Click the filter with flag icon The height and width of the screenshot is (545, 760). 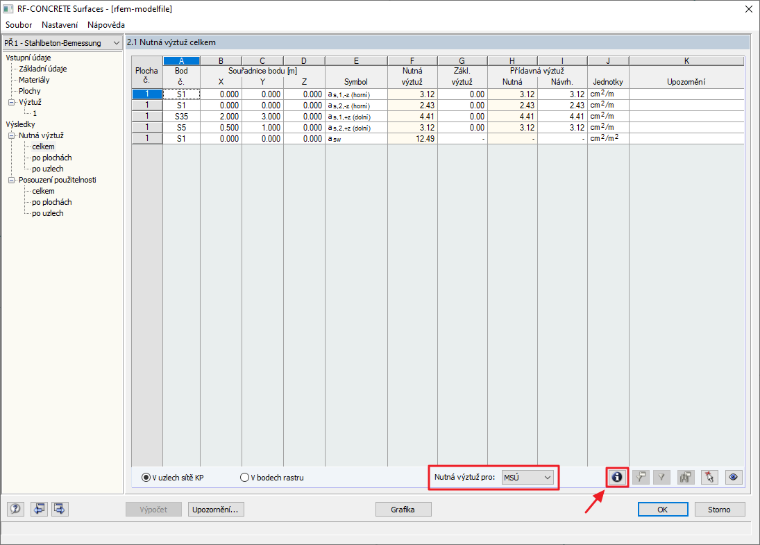pyautogui.click(x=640, y=477)
